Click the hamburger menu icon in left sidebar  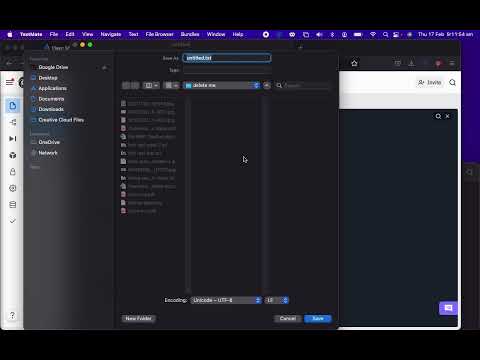click(x=10, y=82)
